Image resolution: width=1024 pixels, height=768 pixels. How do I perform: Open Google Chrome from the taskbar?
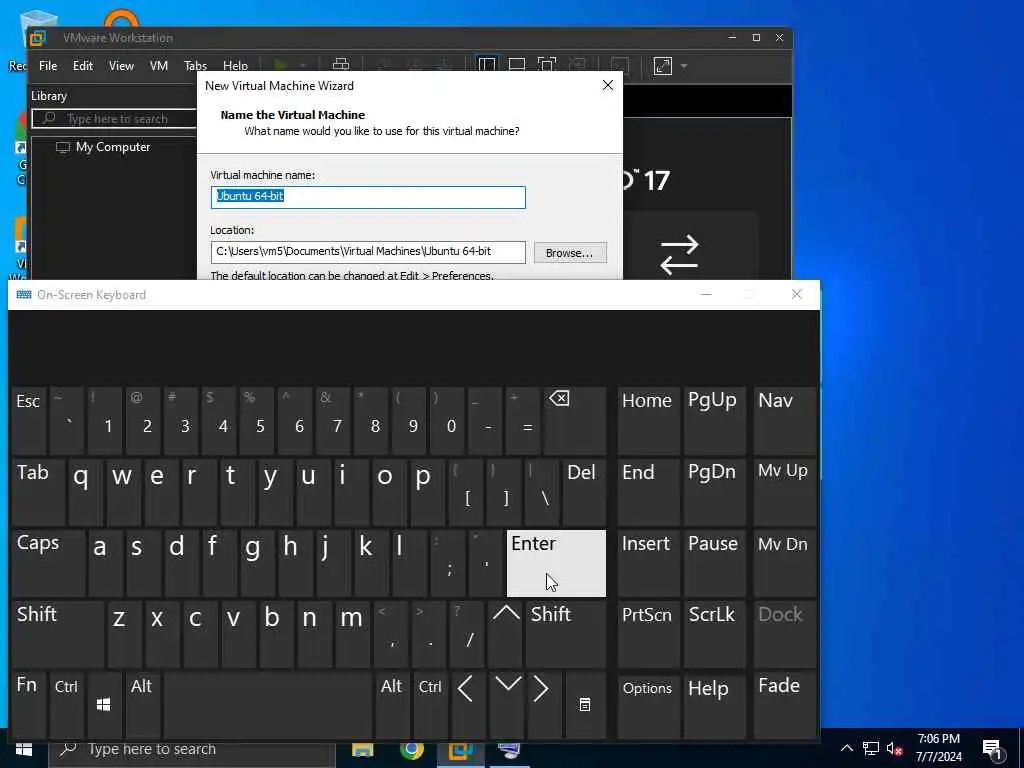[x=411, y=750]
